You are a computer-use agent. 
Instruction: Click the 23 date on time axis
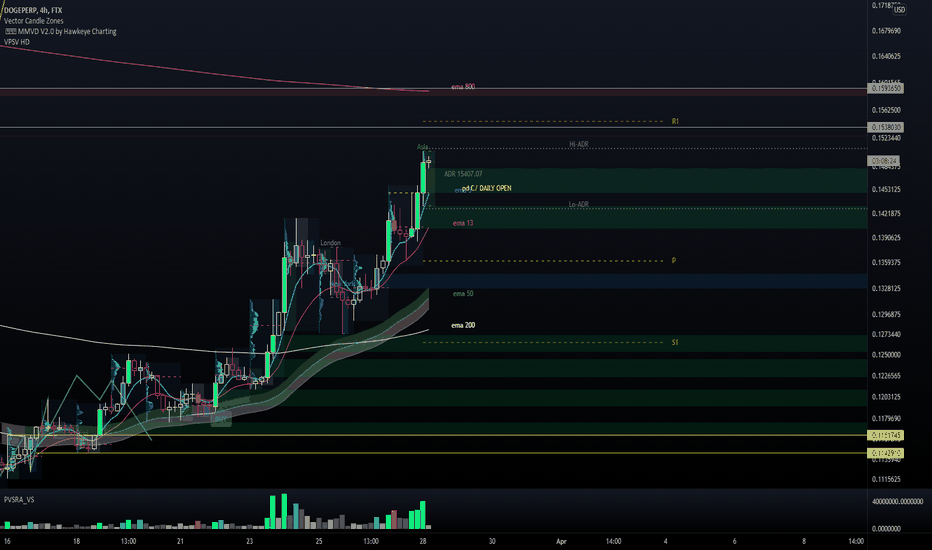click(x=250, y=542)
